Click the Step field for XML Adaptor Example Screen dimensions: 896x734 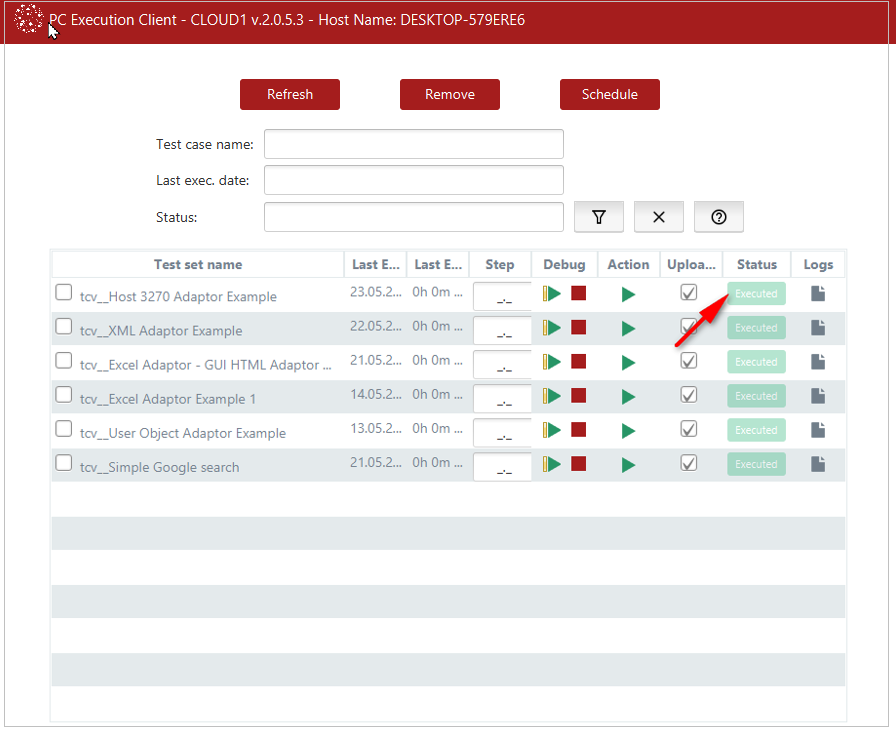[x=502, y=332]
